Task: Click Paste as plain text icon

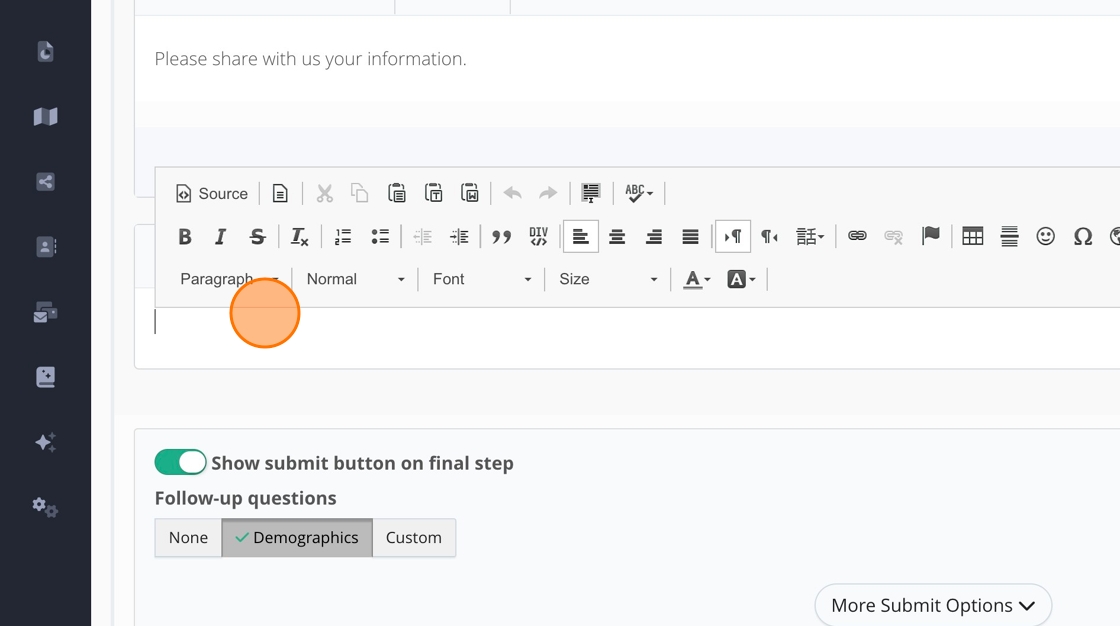Action: coord(434,194)
